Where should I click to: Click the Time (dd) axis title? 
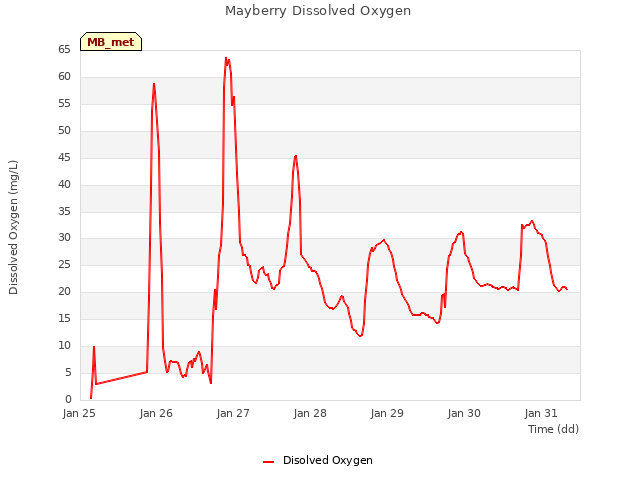553,429
